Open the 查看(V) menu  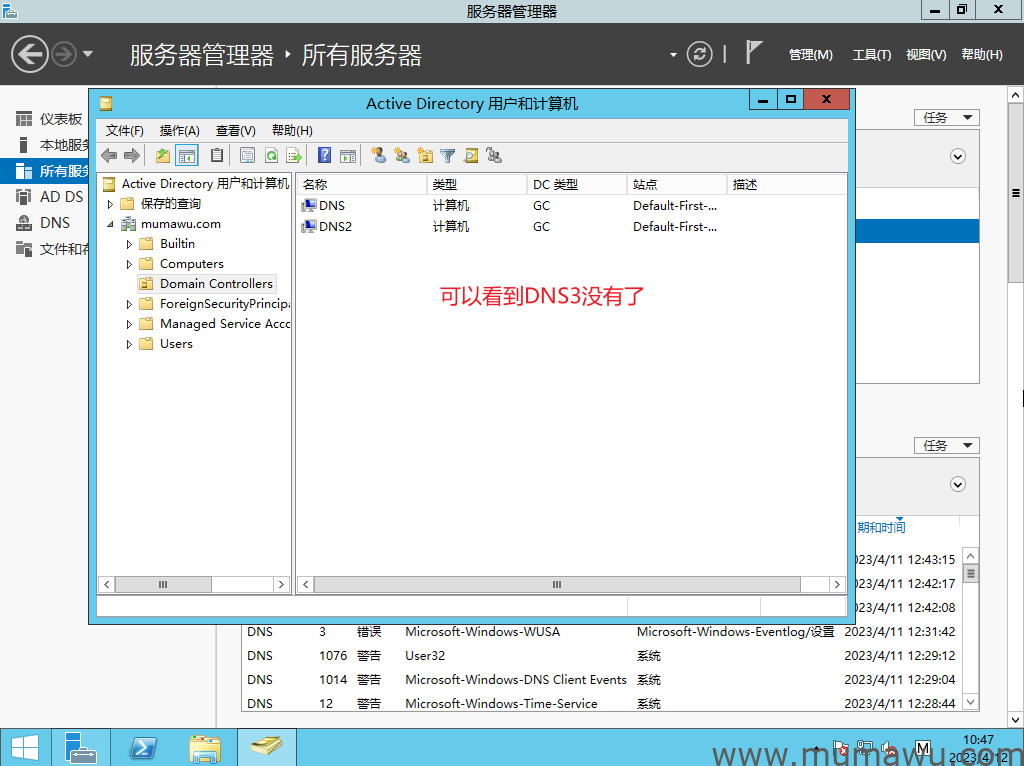235,130
